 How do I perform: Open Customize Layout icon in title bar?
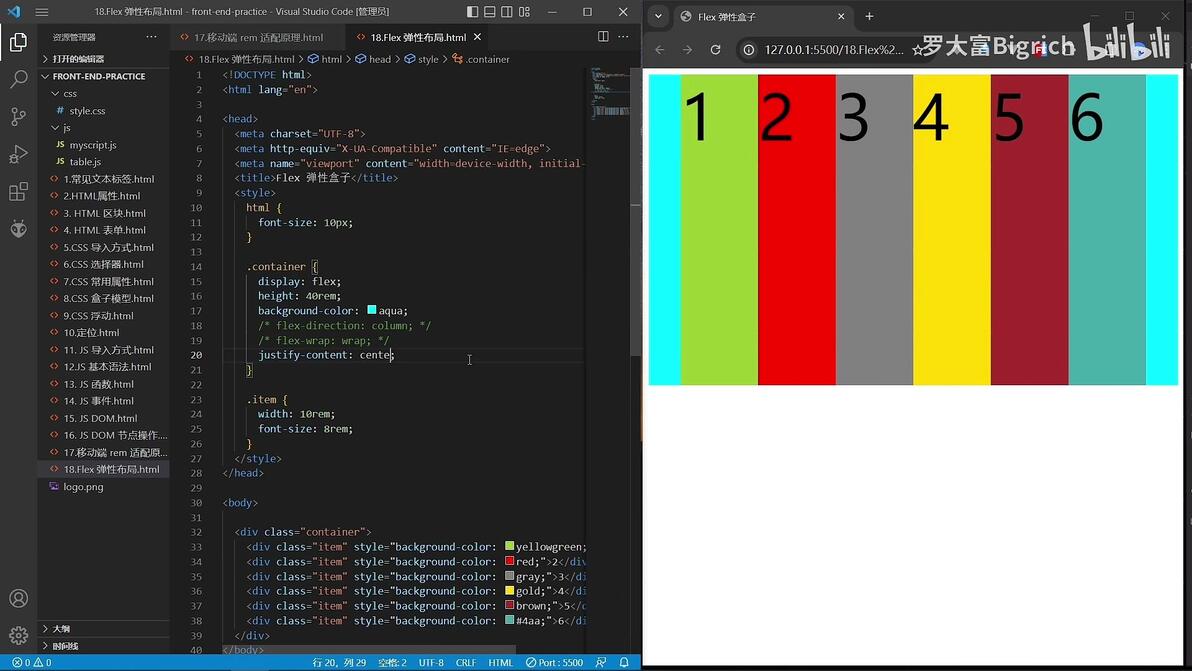(525, 11)
